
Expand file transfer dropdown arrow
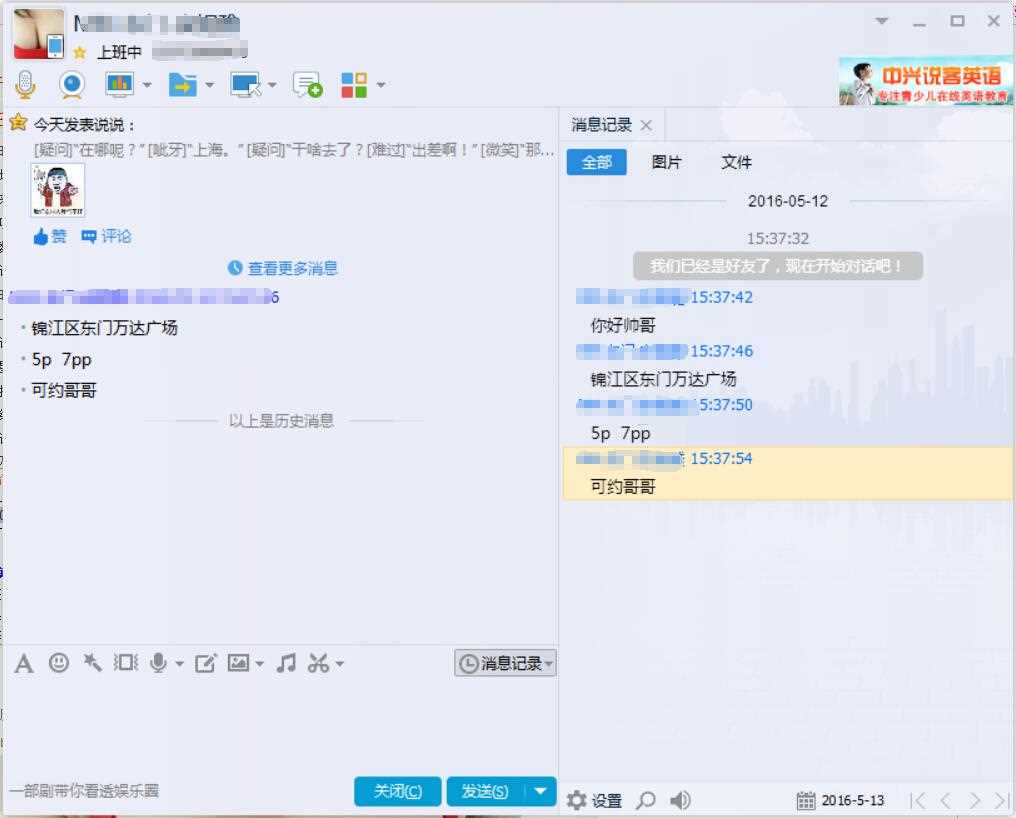point(209,85)
